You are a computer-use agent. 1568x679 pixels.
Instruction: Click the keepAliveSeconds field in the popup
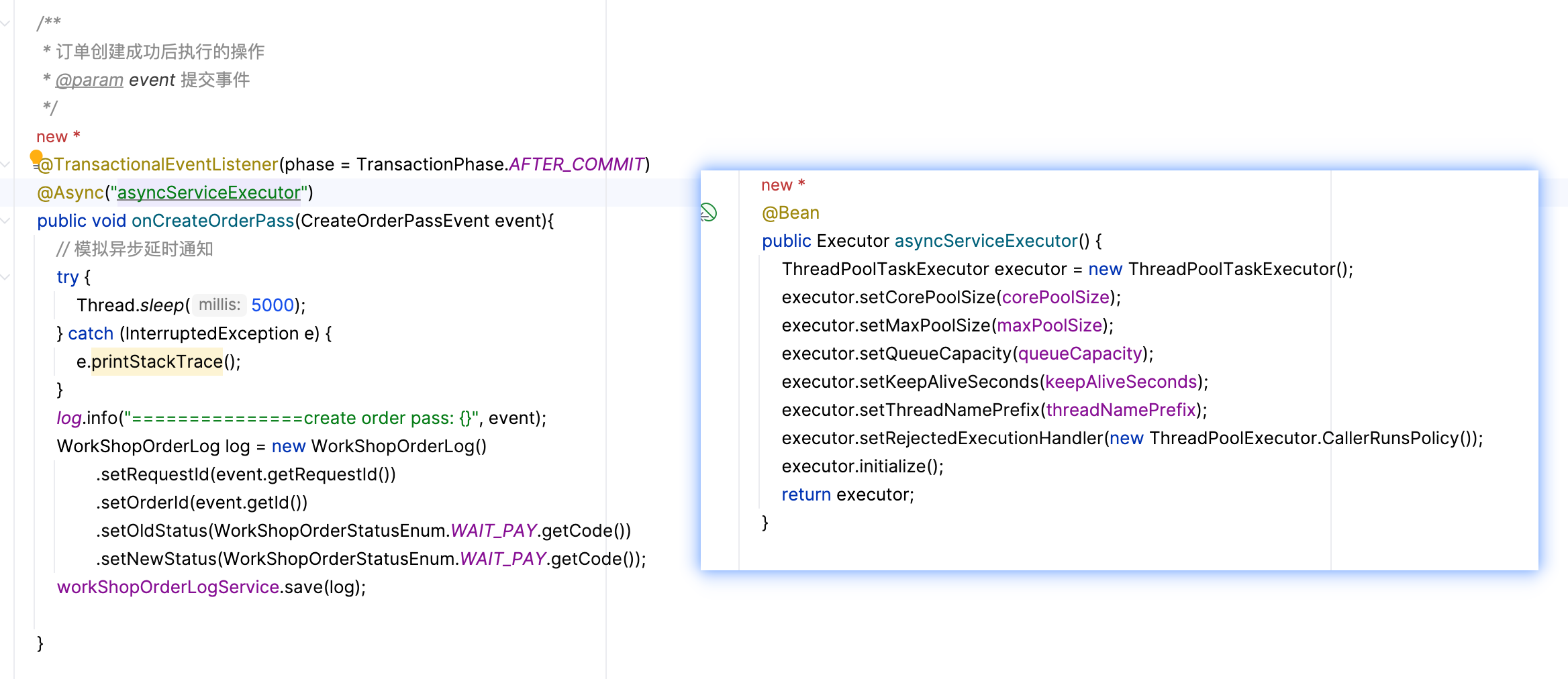coord(1121,382)
